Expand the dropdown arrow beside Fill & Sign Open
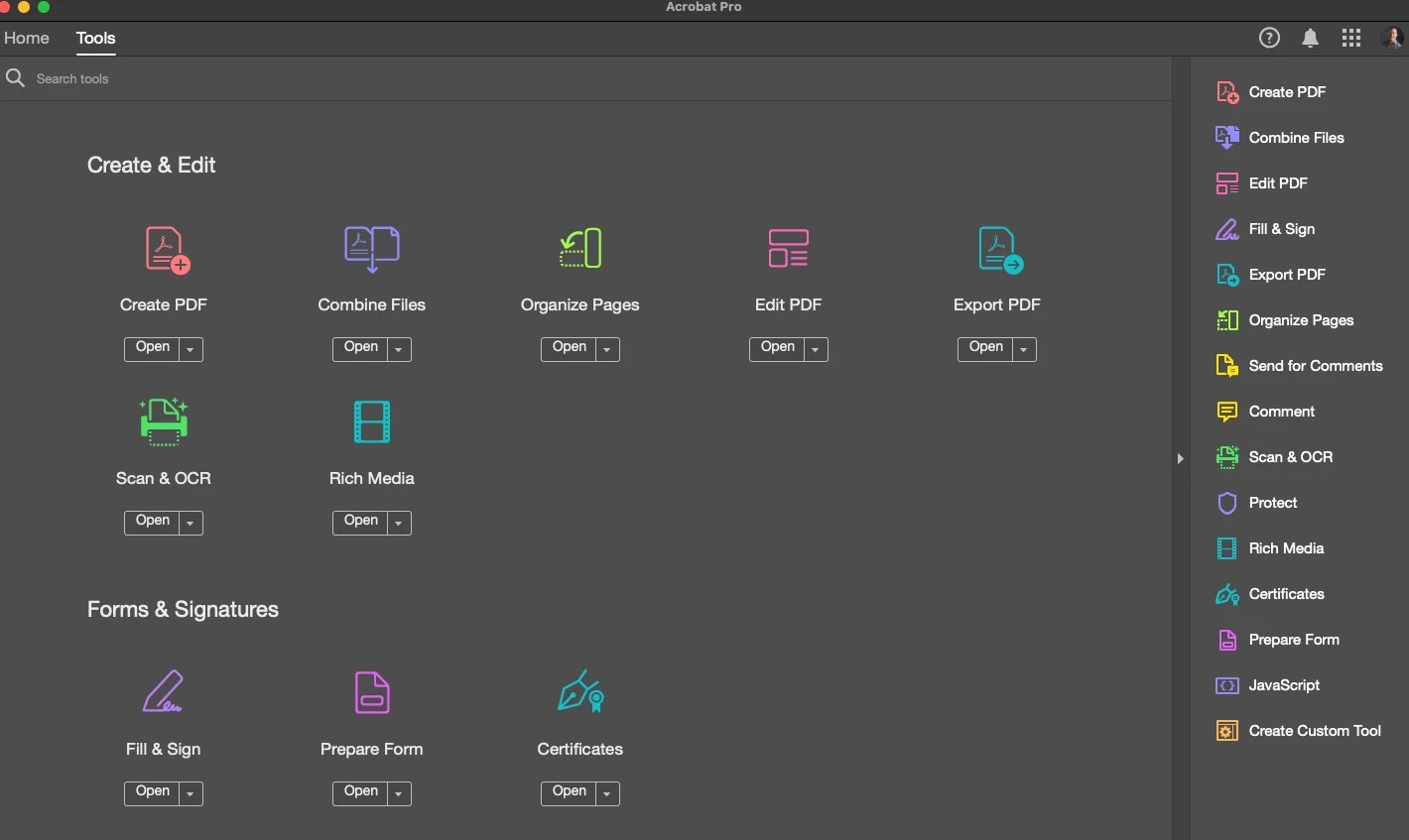1409x840 pixels. point(191,793)
